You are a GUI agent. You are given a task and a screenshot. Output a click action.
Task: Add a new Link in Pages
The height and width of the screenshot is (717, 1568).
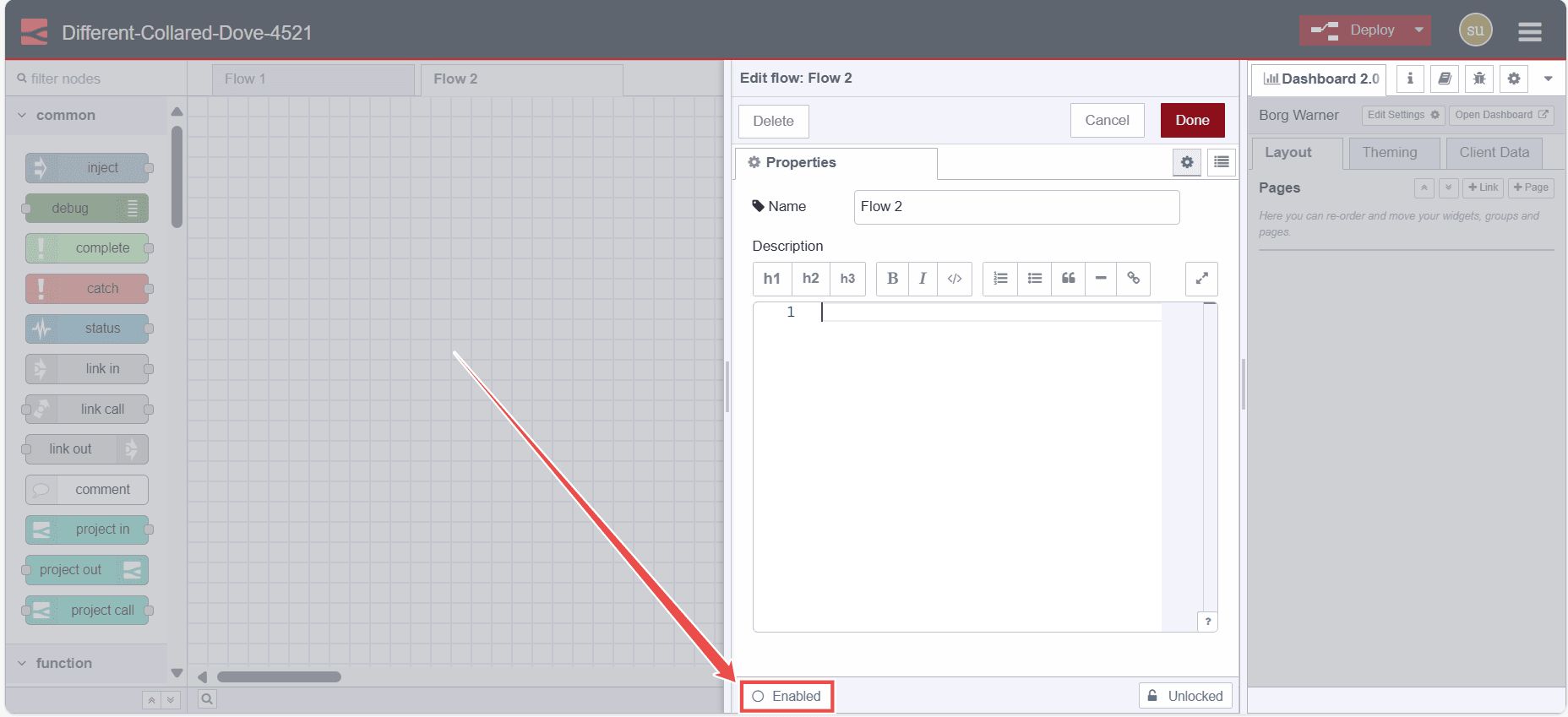point(1483,187)
